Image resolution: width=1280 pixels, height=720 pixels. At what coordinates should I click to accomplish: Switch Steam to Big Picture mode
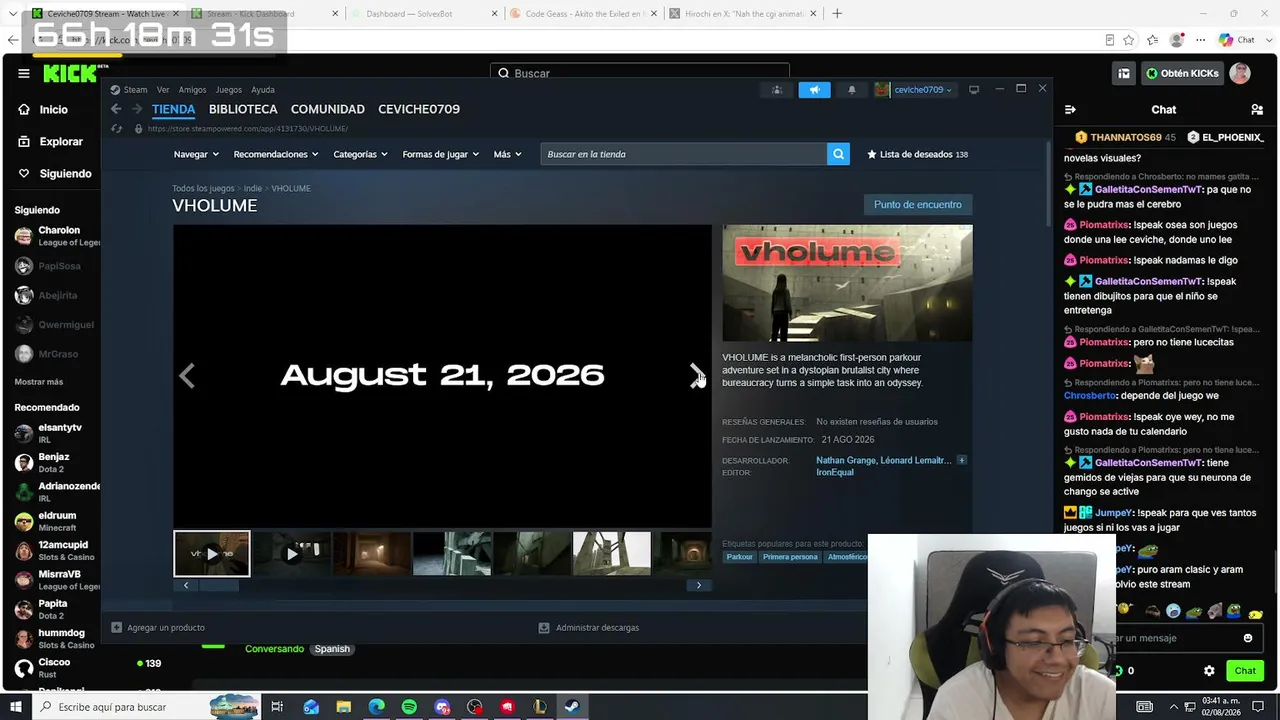pyautogui.click(x=974, y=90)
